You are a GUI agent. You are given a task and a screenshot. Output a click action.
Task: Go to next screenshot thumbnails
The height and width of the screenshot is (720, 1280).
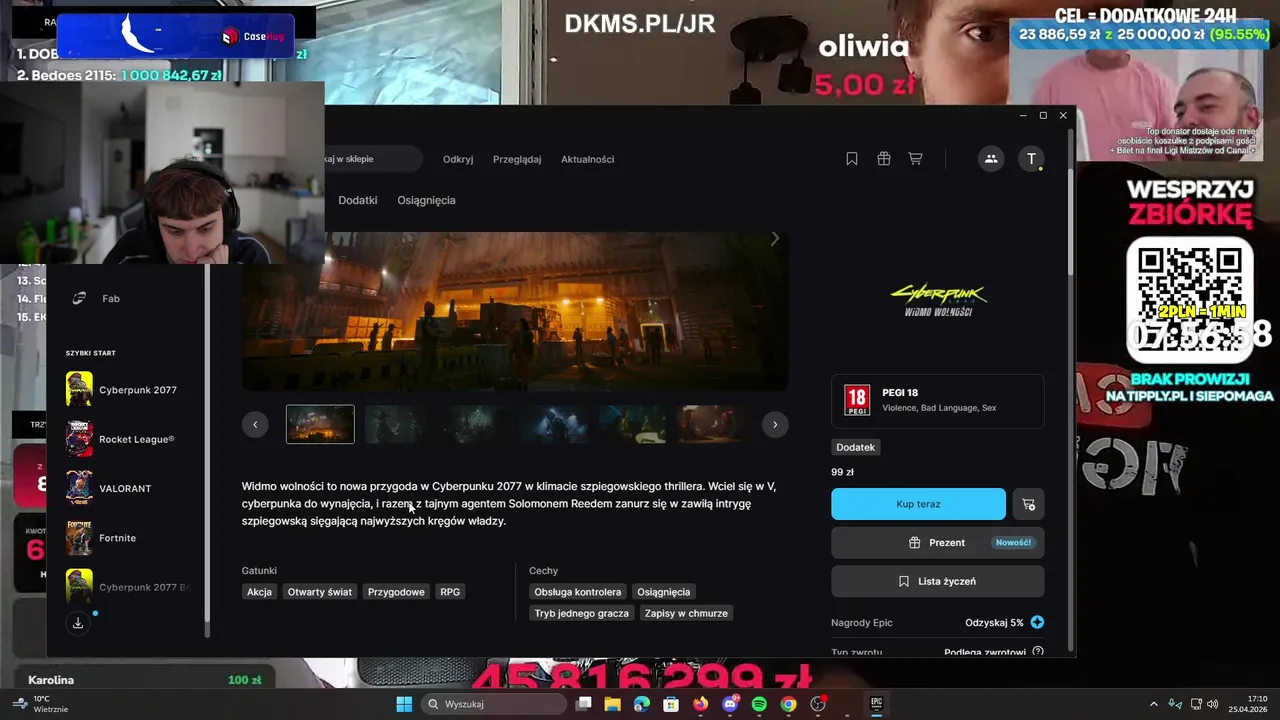click(775, 424)
